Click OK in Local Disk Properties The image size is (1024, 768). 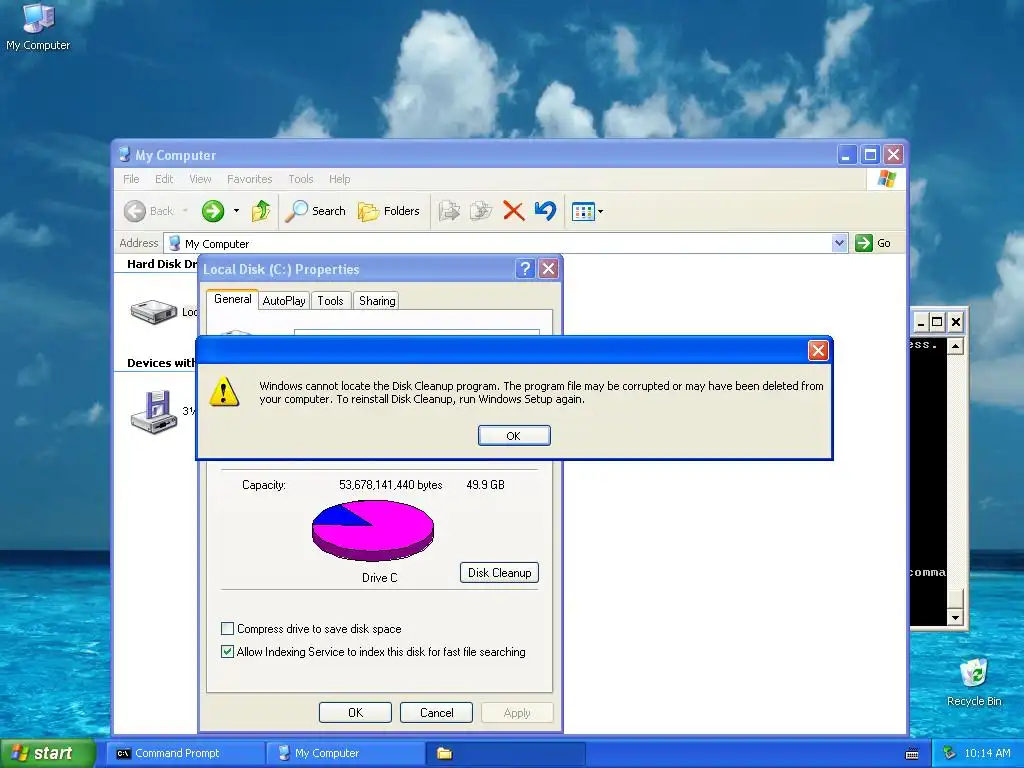pos(355,712)
